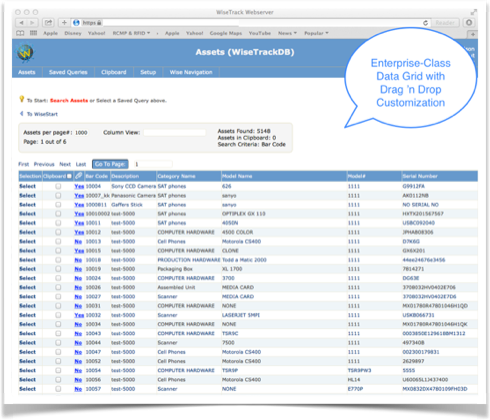Go to Previous page link

44,164
